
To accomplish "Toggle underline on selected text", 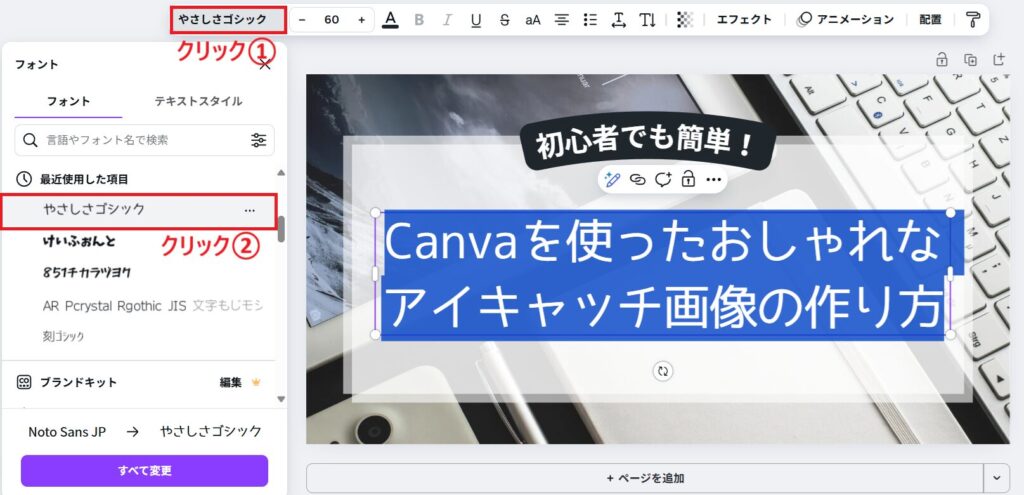I will click(x=476, y=19).
